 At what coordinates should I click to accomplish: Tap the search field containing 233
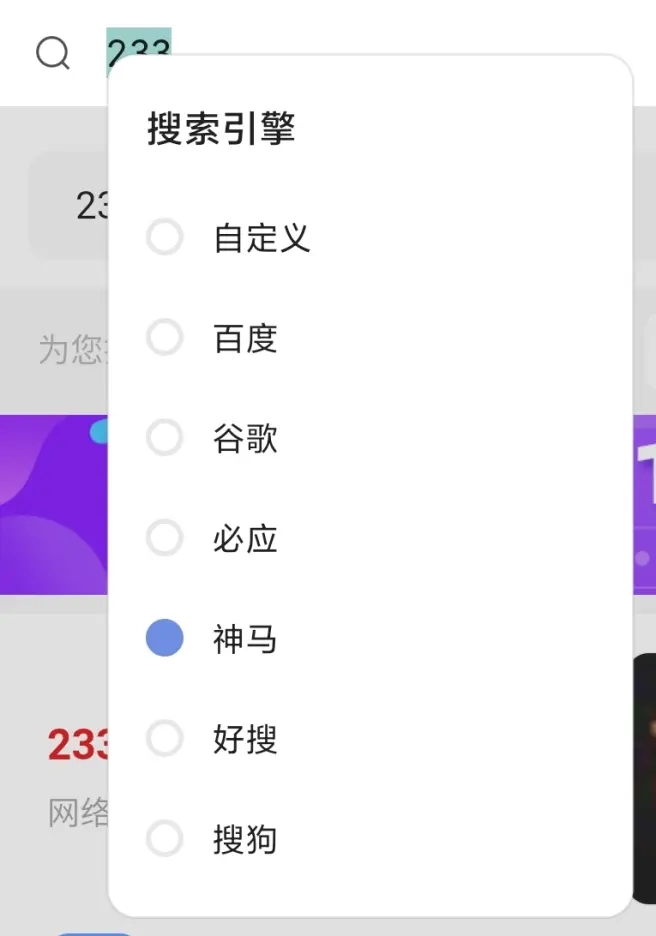pos(139,45)
